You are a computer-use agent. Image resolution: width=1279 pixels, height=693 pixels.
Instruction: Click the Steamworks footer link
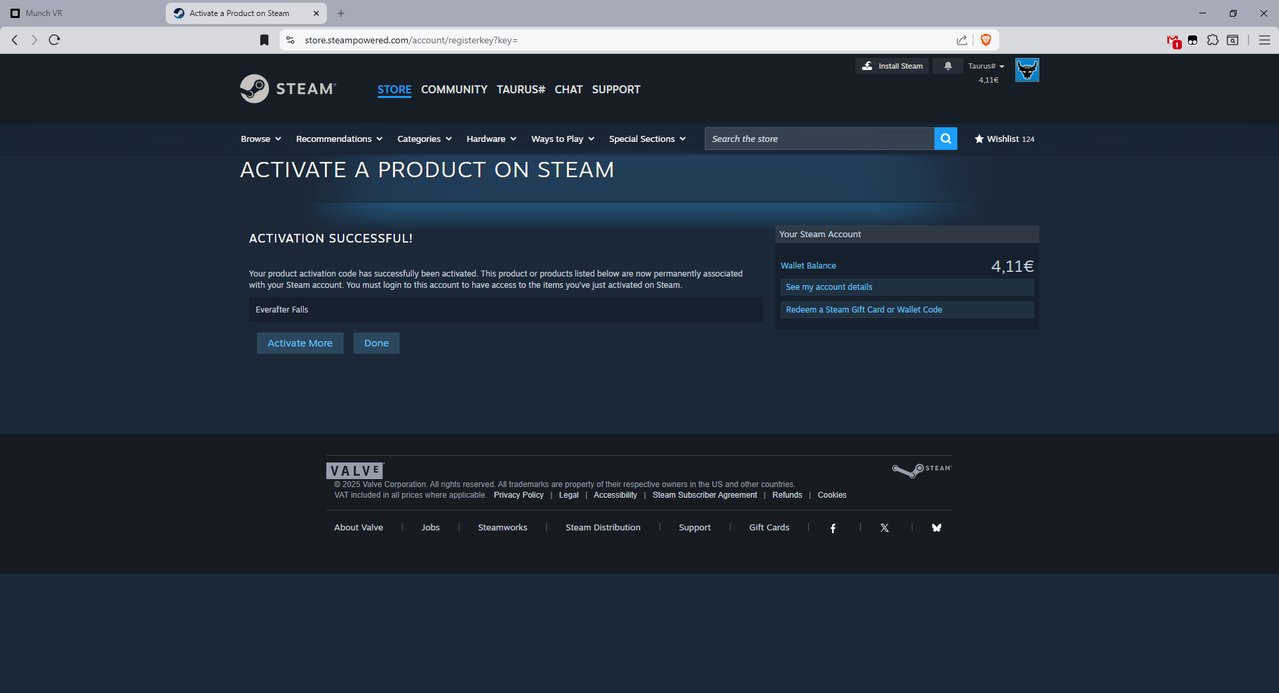click(503, 528)
